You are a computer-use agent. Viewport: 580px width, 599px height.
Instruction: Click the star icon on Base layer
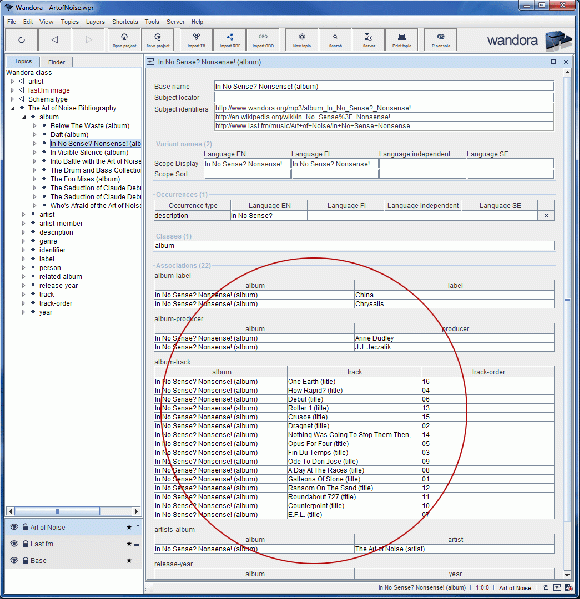tap(129, 560)
